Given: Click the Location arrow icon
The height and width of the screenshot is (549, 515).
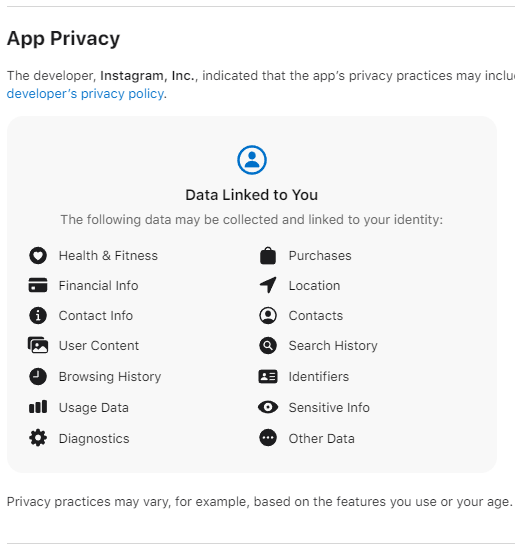Looking at the screenshot, I should (x=268, y=285).
